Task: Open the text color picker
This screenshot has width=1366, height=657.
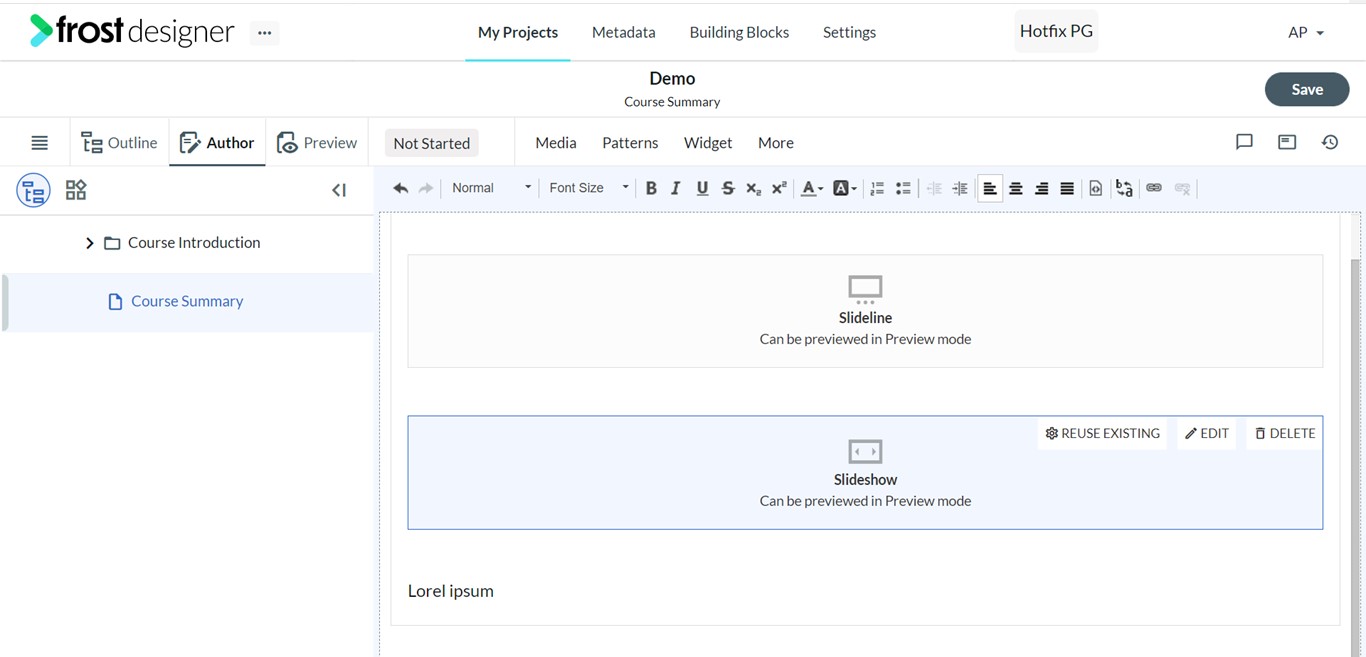Action: click(812, 188)
